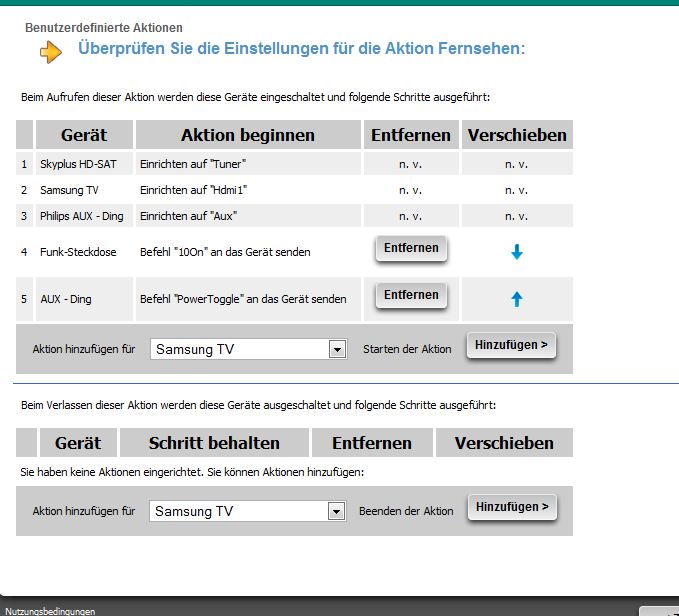Click the Gerät header in the upper table
The height and width of the screenshot is (616, 679).
(x=84, y=135)
